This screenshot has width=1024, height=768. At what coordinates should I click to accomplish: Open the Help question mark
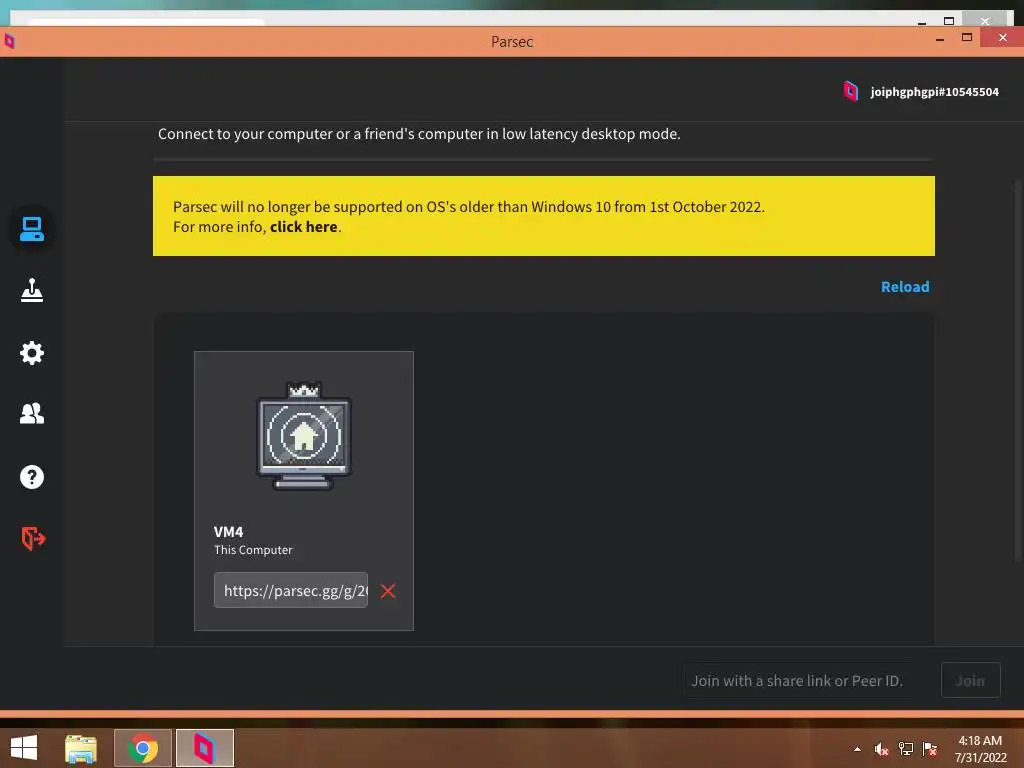tap(31, 477)
